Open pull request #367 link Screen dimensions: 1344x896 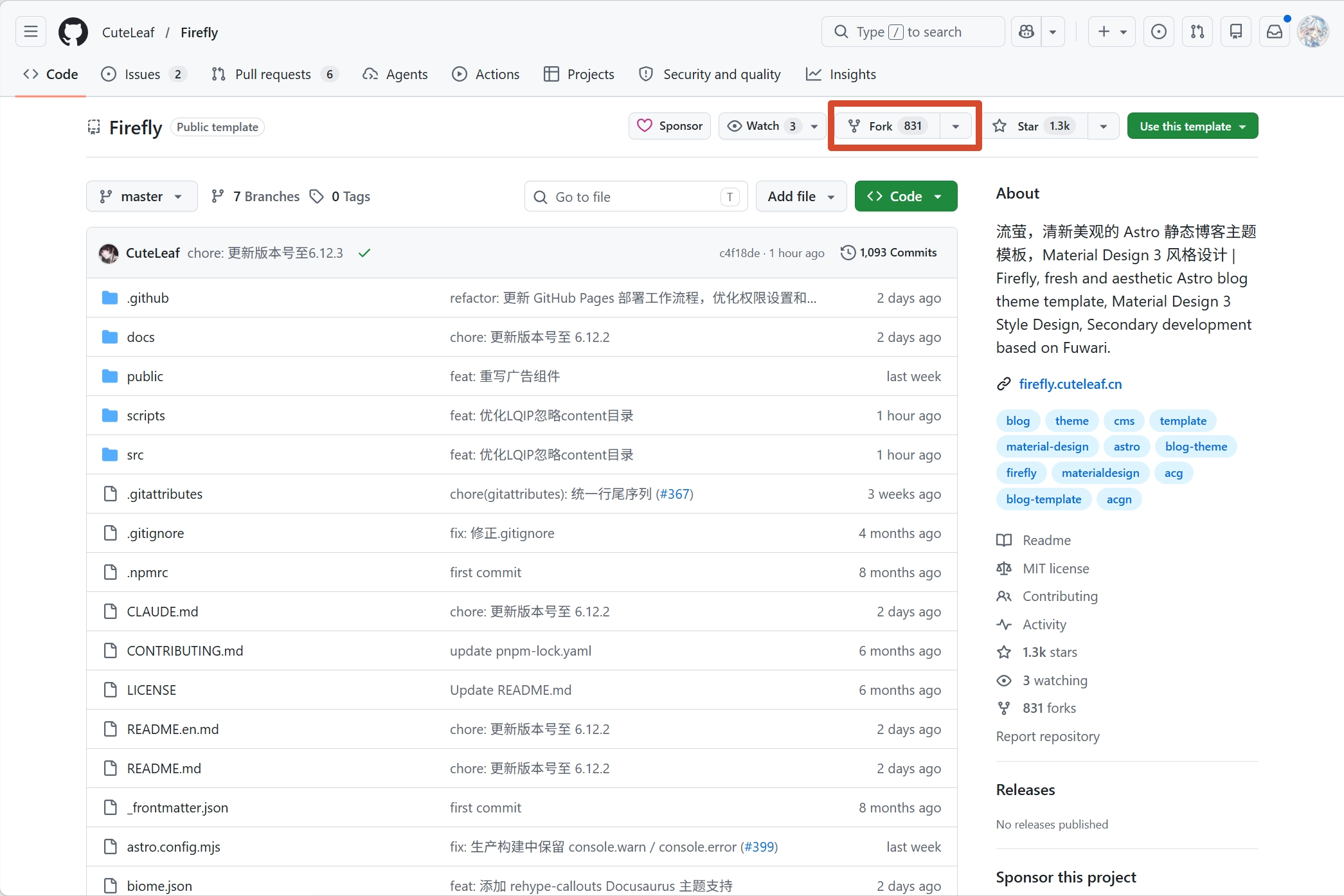pos(674,494)
